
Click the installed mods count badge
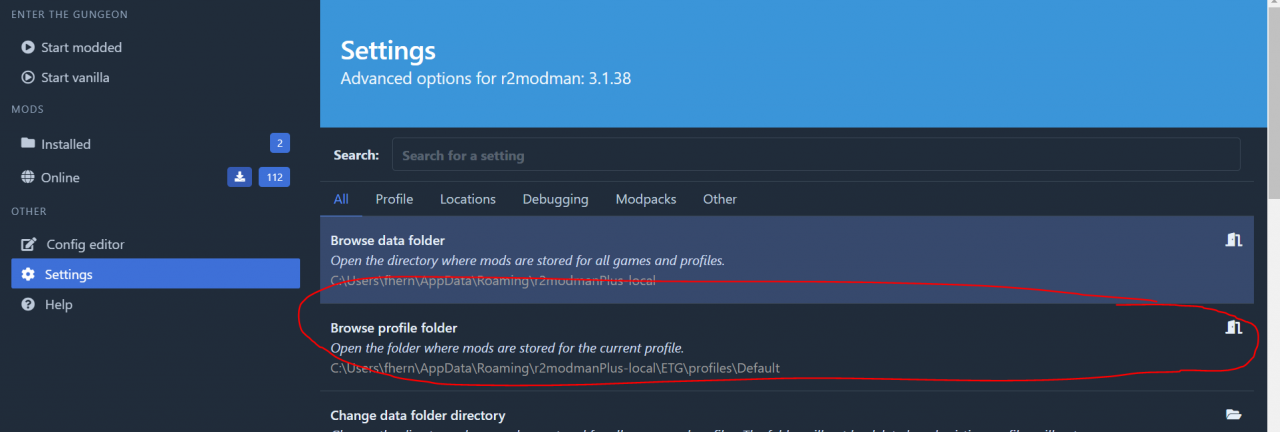click(x=279, y=144)
